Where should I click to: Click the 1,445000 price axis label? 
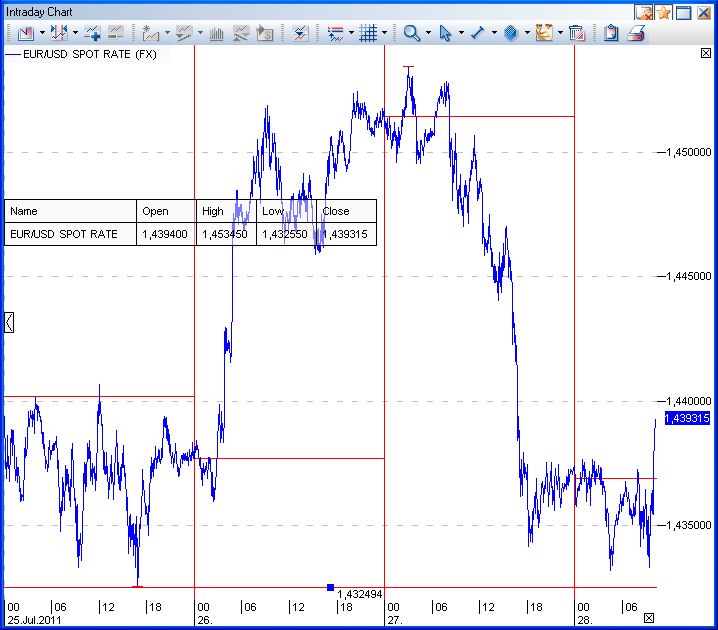pyautogui.click(x=689, y=276)
